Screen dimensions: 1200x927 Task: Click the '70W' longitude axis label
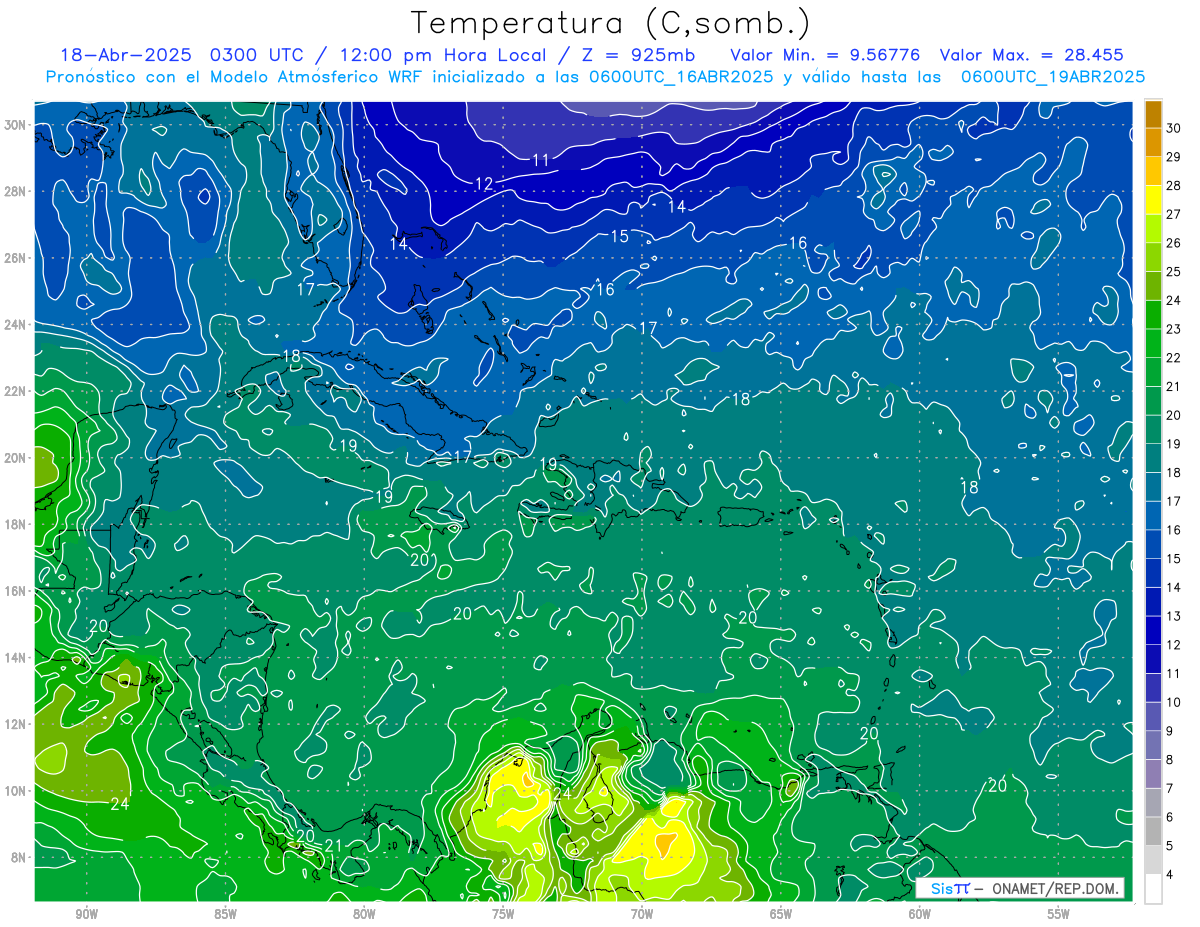pos(642,914)
